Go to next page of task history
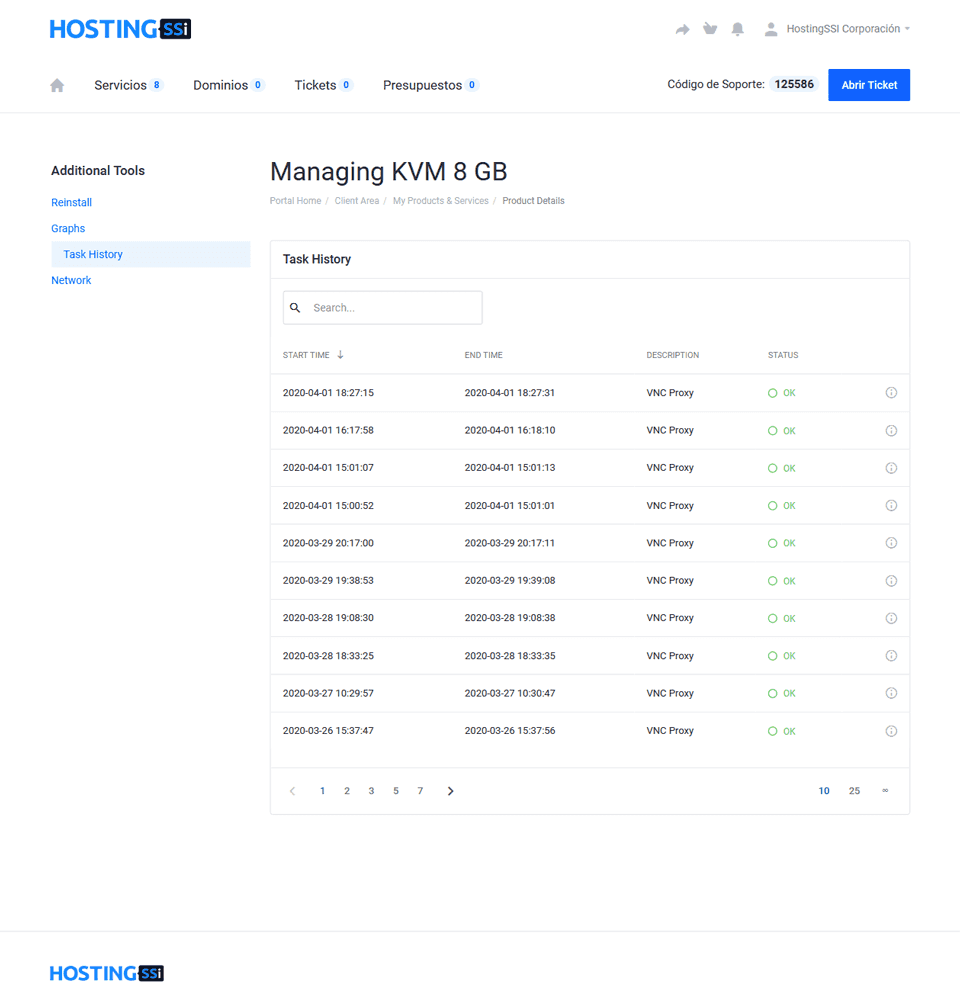Viewport: 960px width, 1005px height. pos(450,790)
